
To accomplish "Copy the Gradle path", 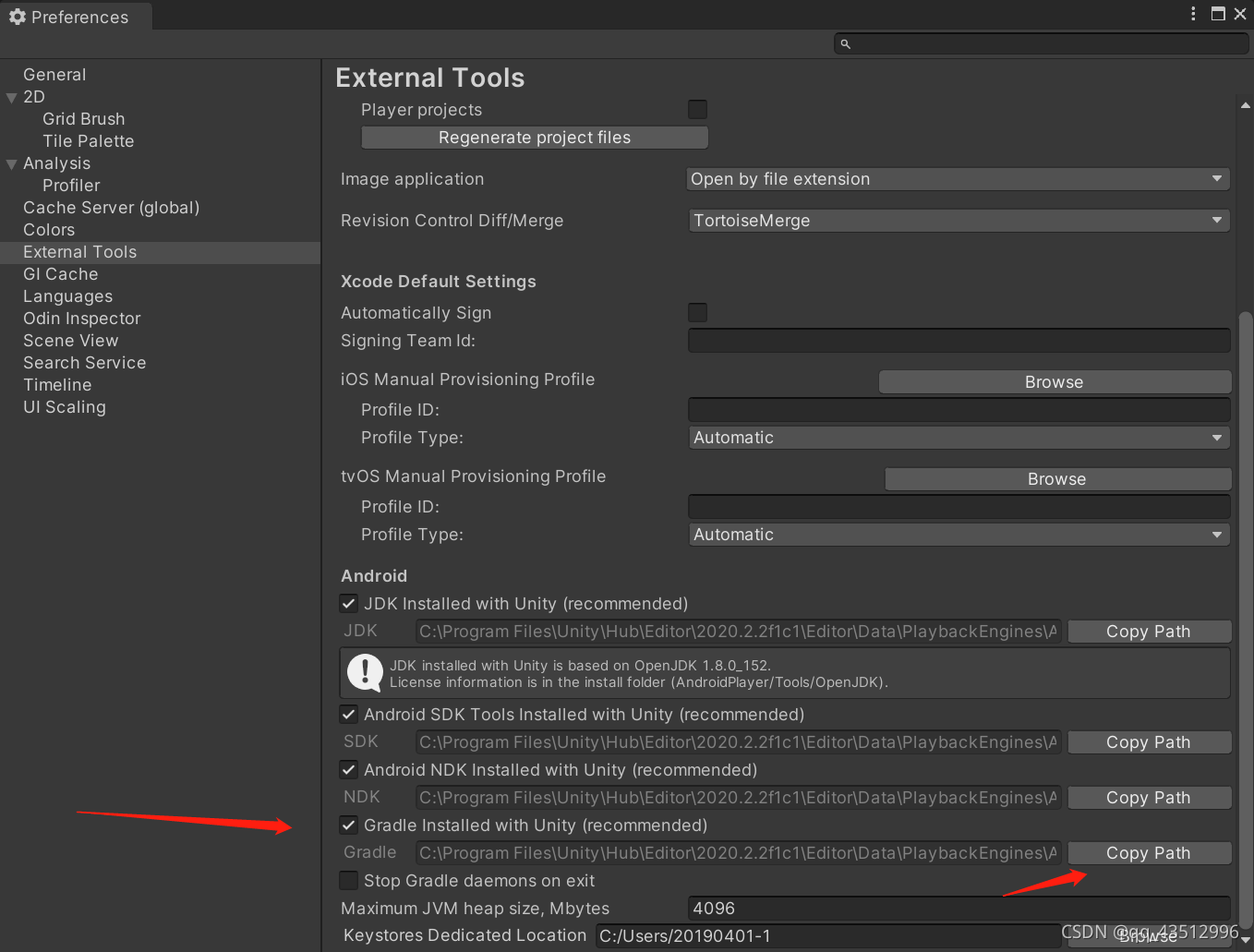I will 1149,852.
